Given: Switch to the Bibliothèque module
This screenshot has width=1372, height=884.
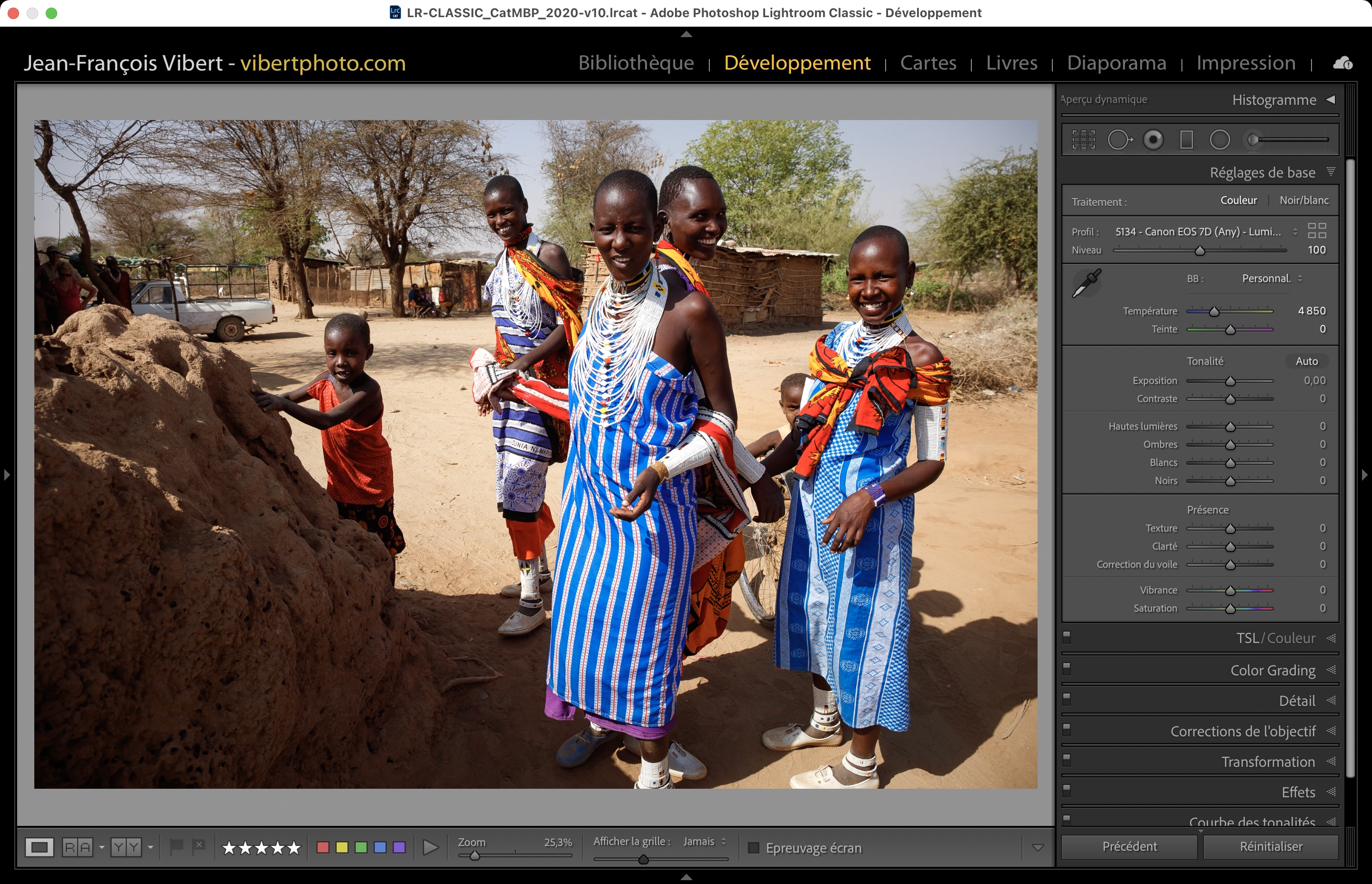Looking at the screenshot, I should (636, 62).
